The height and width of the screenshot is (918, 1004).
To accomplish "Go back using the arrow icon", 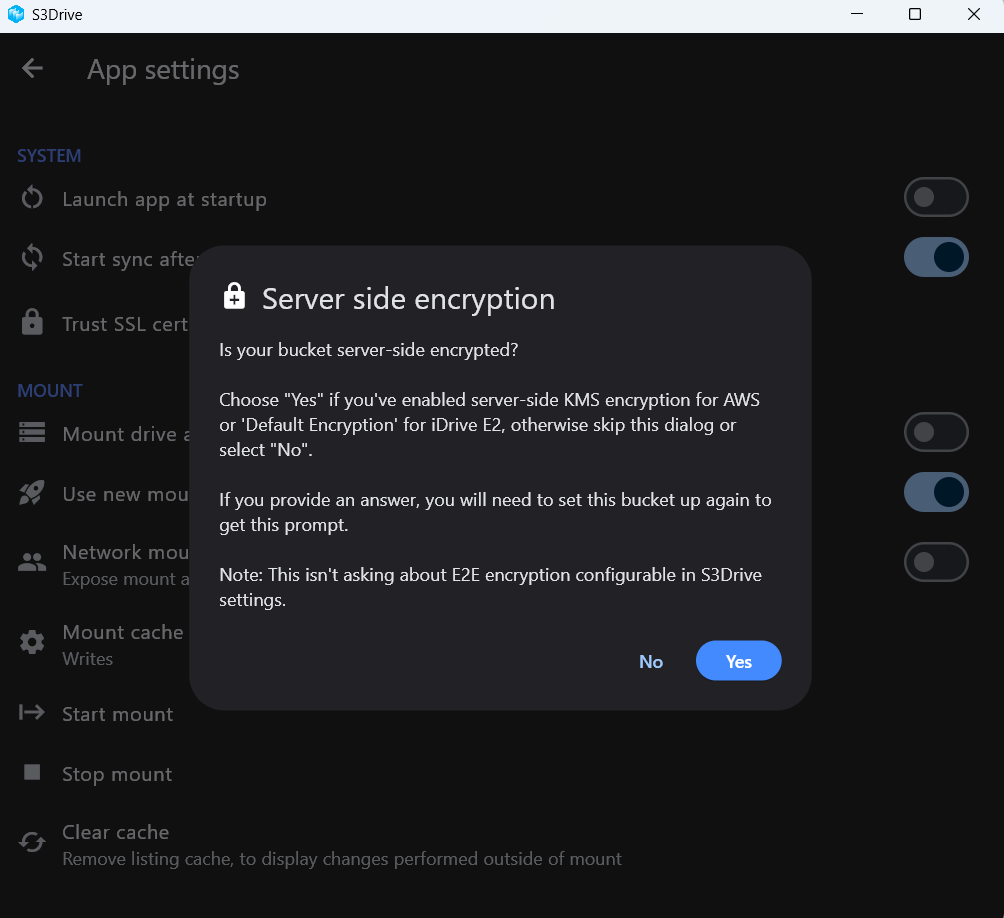I will pos(32,68).
